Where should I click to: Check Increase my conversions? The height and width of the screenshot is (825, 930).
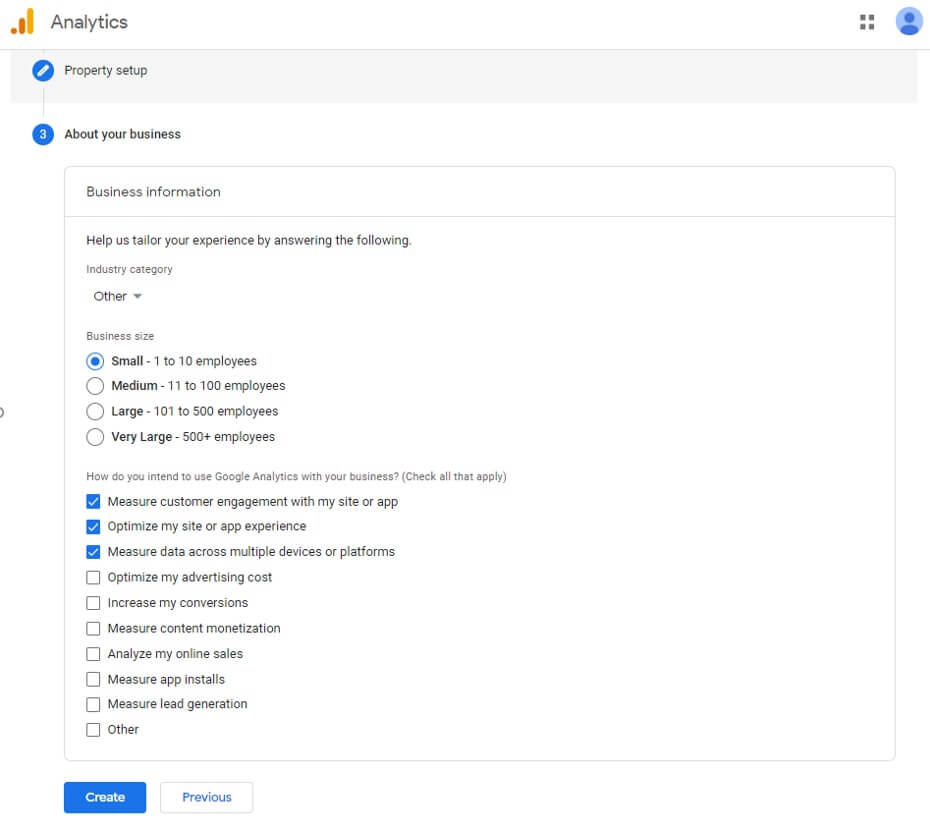pyautogui.click(x=93, y=603)
